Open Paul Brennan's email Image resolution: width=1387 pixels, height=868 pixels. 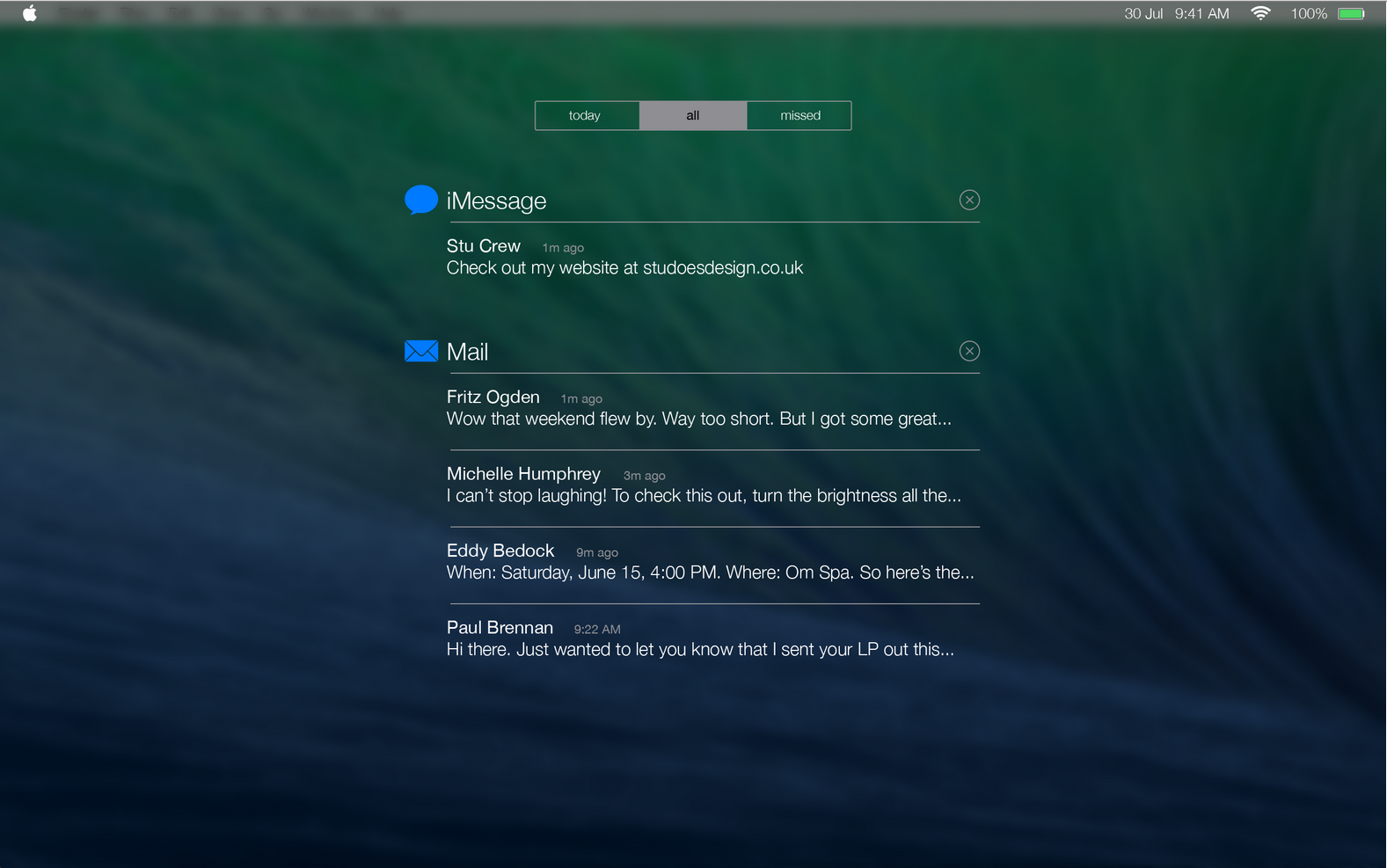[x=713, y=638]
